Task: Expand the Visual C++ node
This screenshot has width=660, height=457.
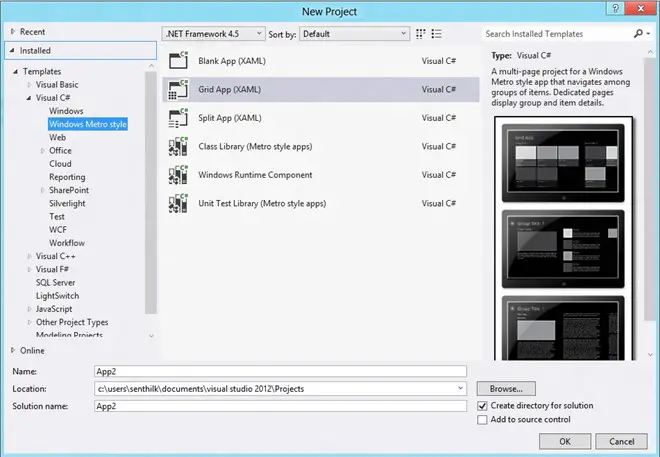Action: pos(29,256)
